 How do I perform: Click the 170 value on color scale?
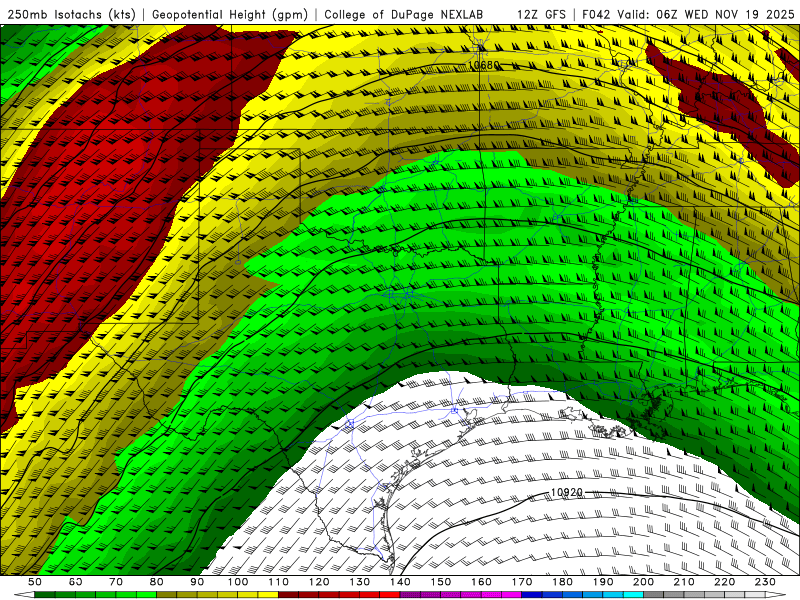point(522,582)
